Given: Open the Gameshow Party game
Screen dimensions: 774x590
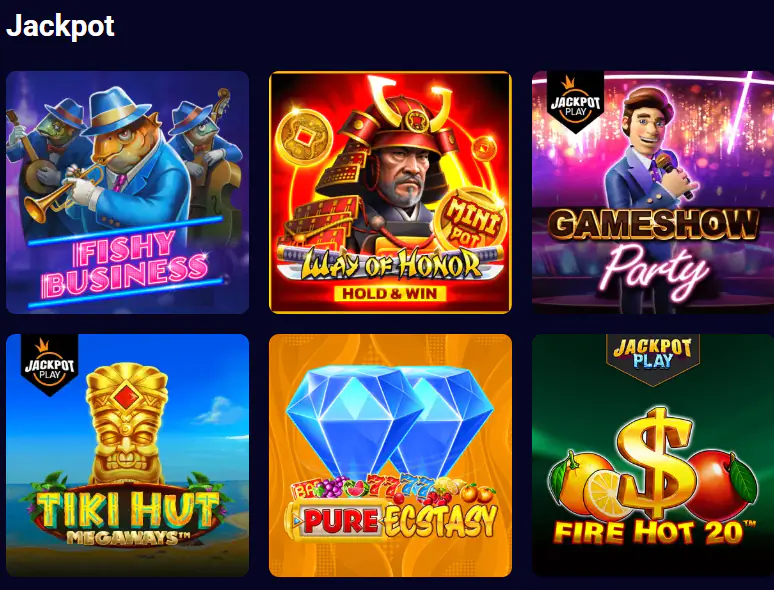Looking at the screenshot, I should tap(653, 192).
